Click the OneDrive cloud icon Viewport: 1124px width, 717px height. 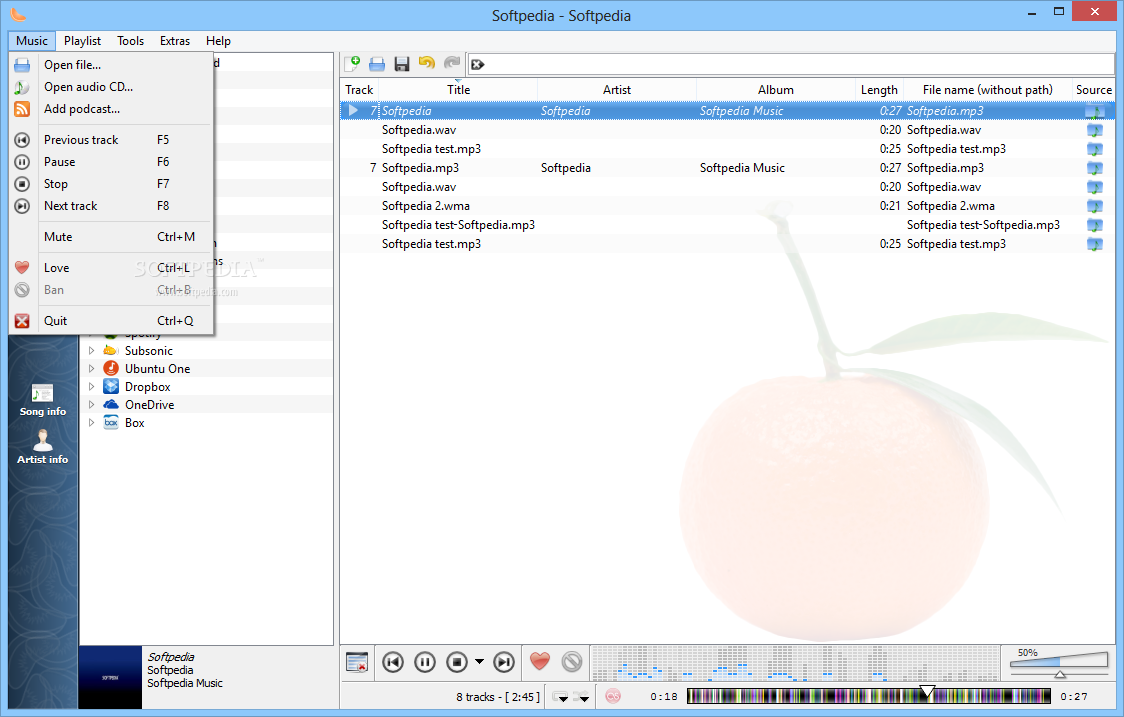110,404
